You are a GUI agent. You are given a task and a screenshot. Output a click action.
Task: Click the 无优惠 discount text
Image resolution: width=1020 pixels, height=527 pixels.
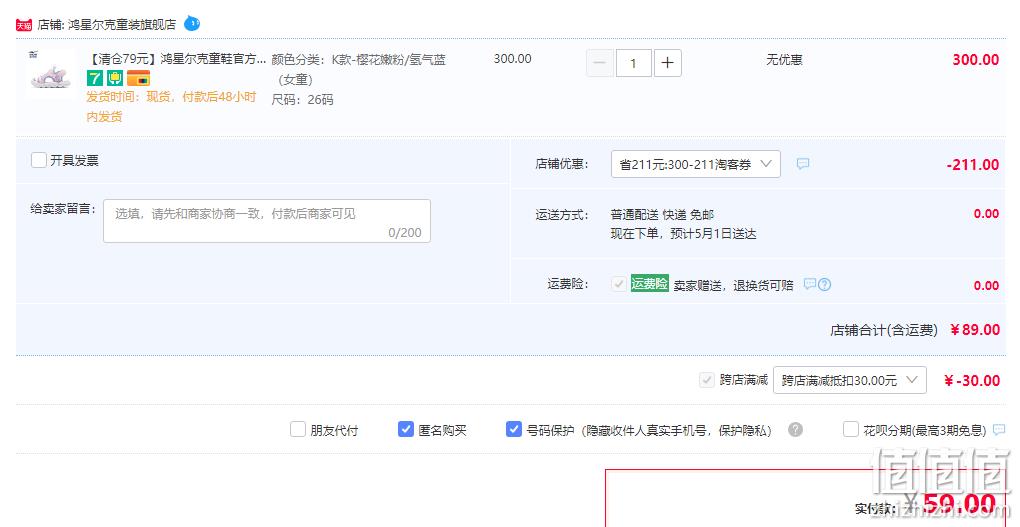pos(784,60)
